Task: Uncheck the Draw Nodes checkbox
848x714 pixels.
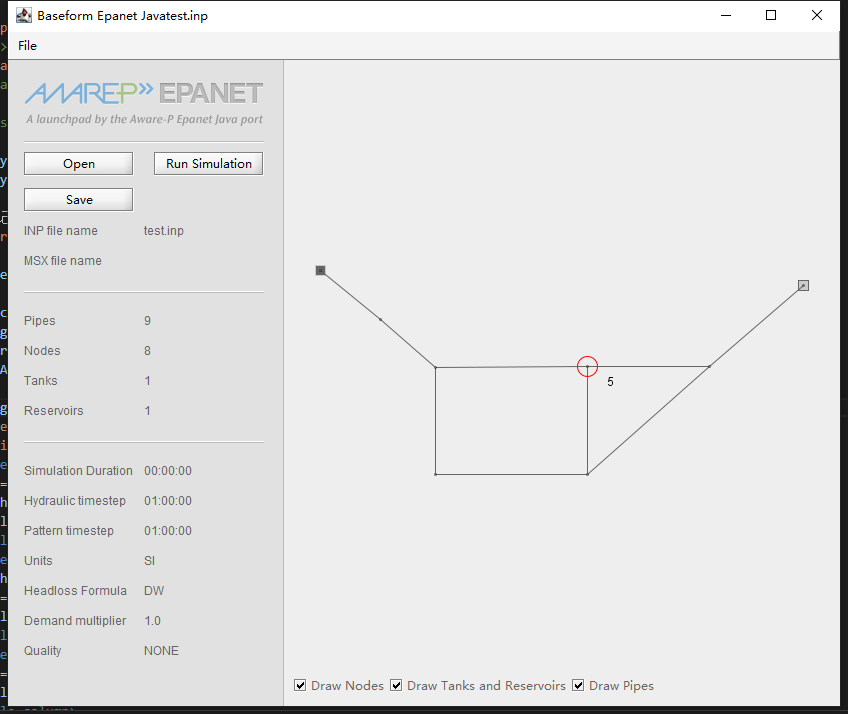Action: 301,685
